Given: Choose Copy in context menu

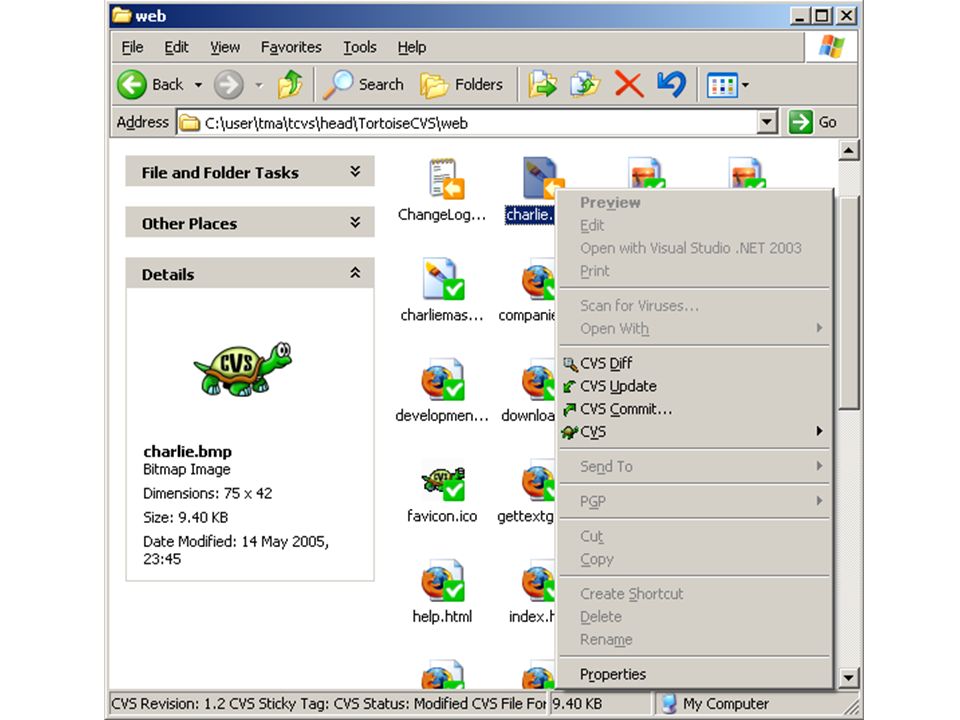Looking at the screenshot, I should pyautogui.click(x=695, y=559).
